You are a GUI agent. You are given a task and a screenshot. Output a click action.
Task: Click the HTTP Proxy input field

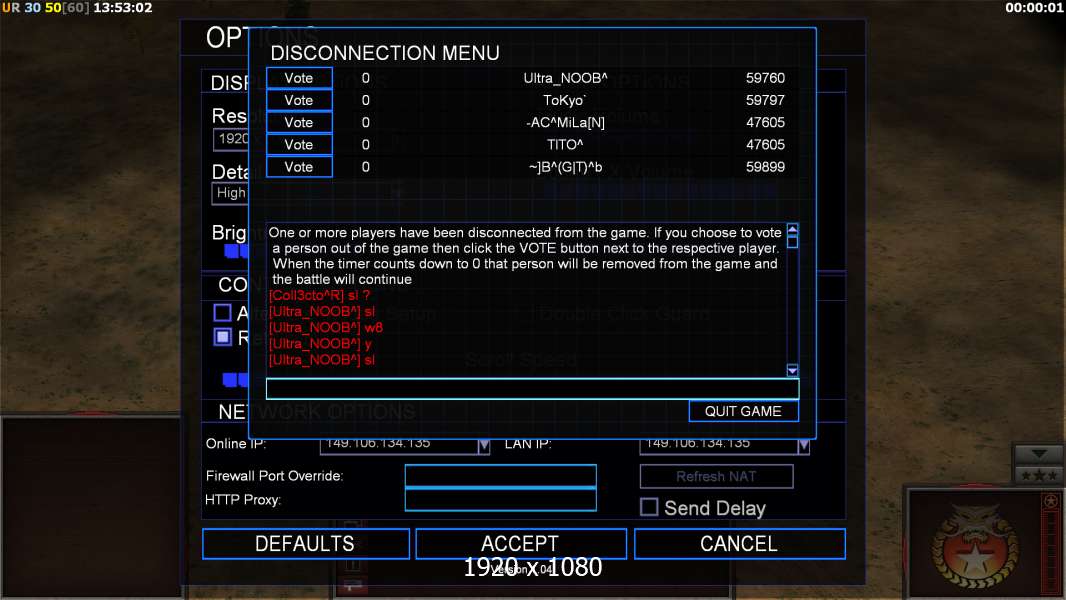500,499
